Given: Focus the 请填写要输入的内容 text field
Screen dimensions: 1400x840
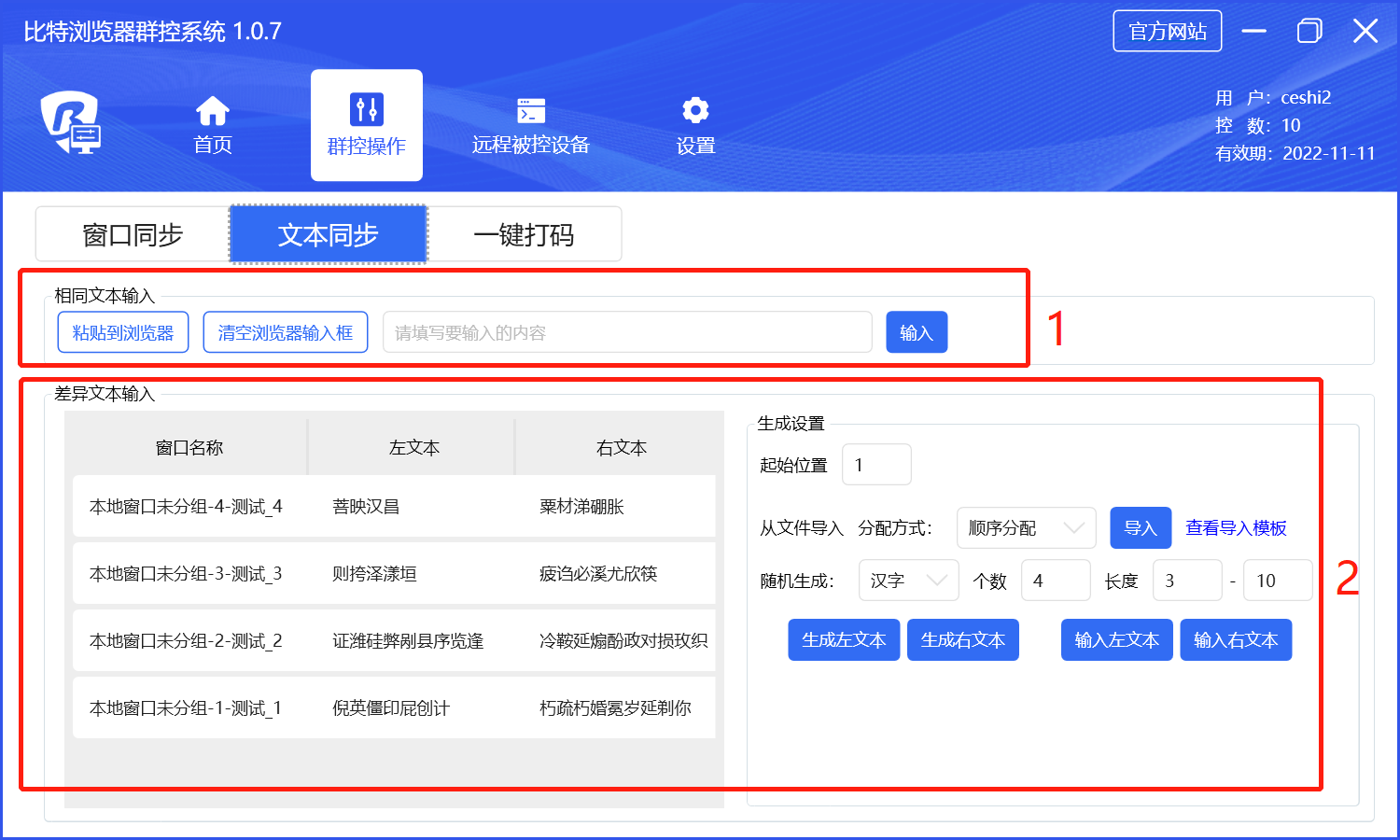Looking at the screenshot, I should [627, 332].
